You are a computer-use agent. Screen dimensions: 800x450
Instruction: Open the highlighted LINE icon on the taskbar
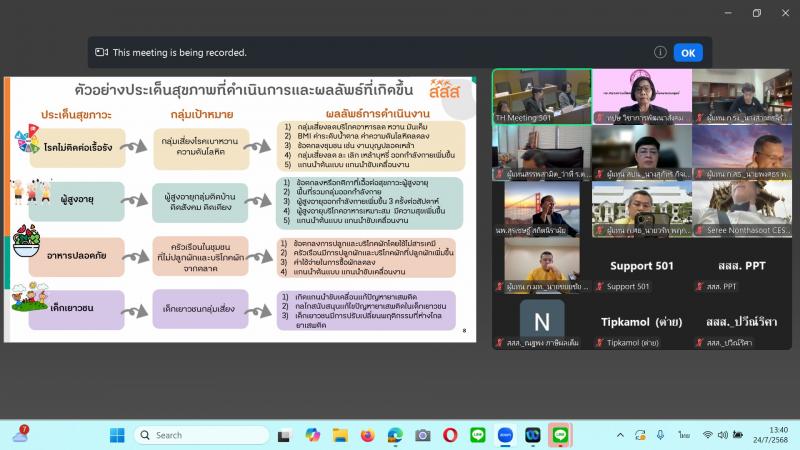[x=560, y=435]
